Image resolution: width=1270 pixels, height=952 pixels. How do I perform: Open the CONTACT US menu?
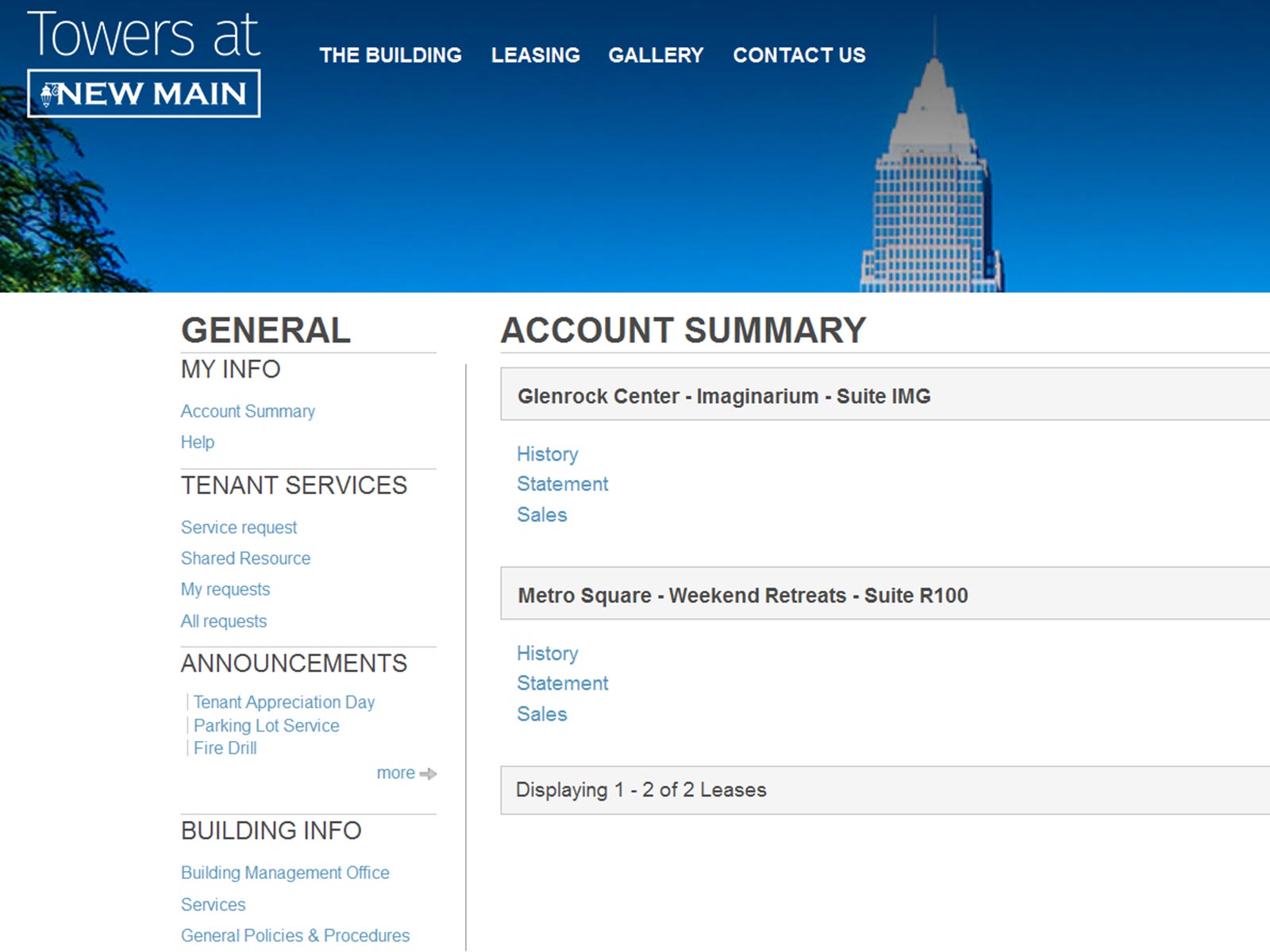pyautogui.click(x=799, y=55)
